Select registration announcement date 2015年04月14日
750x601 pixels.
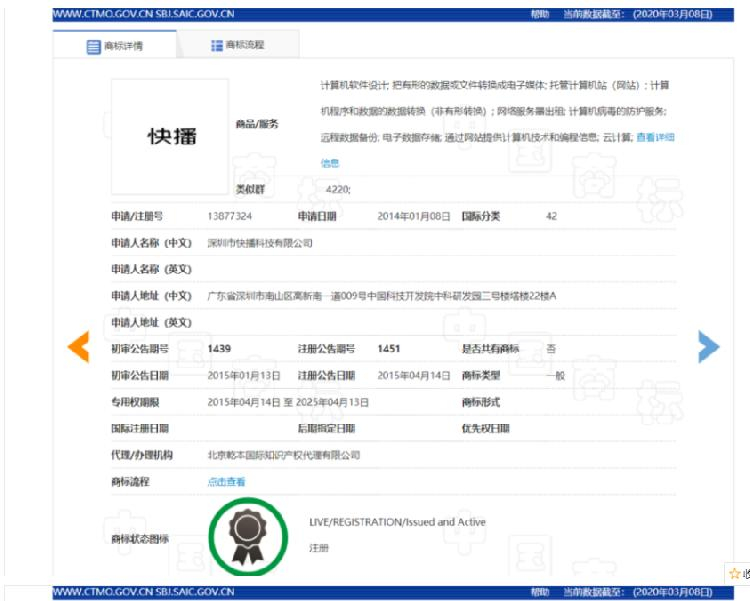tap(414, 376)
